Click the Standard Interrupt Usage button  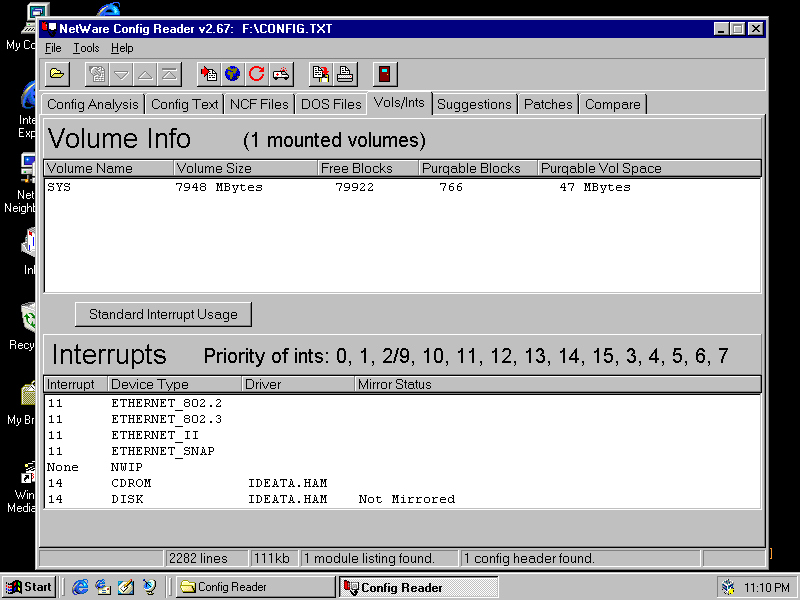click(x=163, y=314)
